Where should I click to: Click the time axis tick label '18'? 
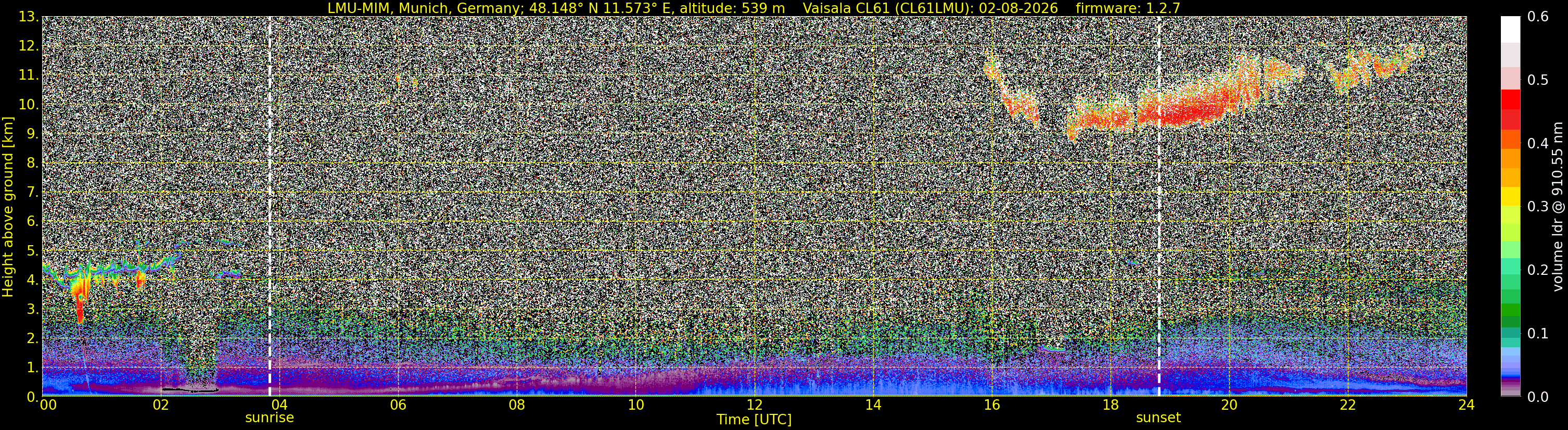[1110, 405]
